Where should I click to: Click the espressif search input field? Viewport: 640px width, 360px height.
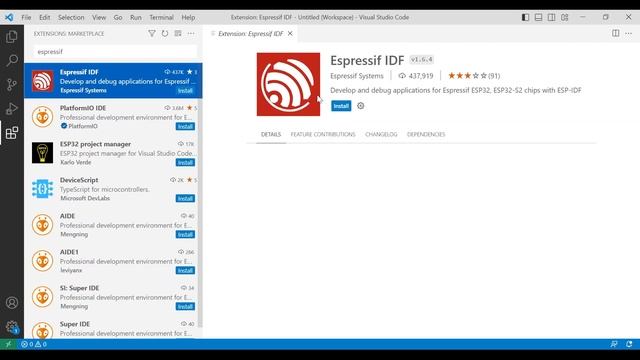(x=115, y=52)
